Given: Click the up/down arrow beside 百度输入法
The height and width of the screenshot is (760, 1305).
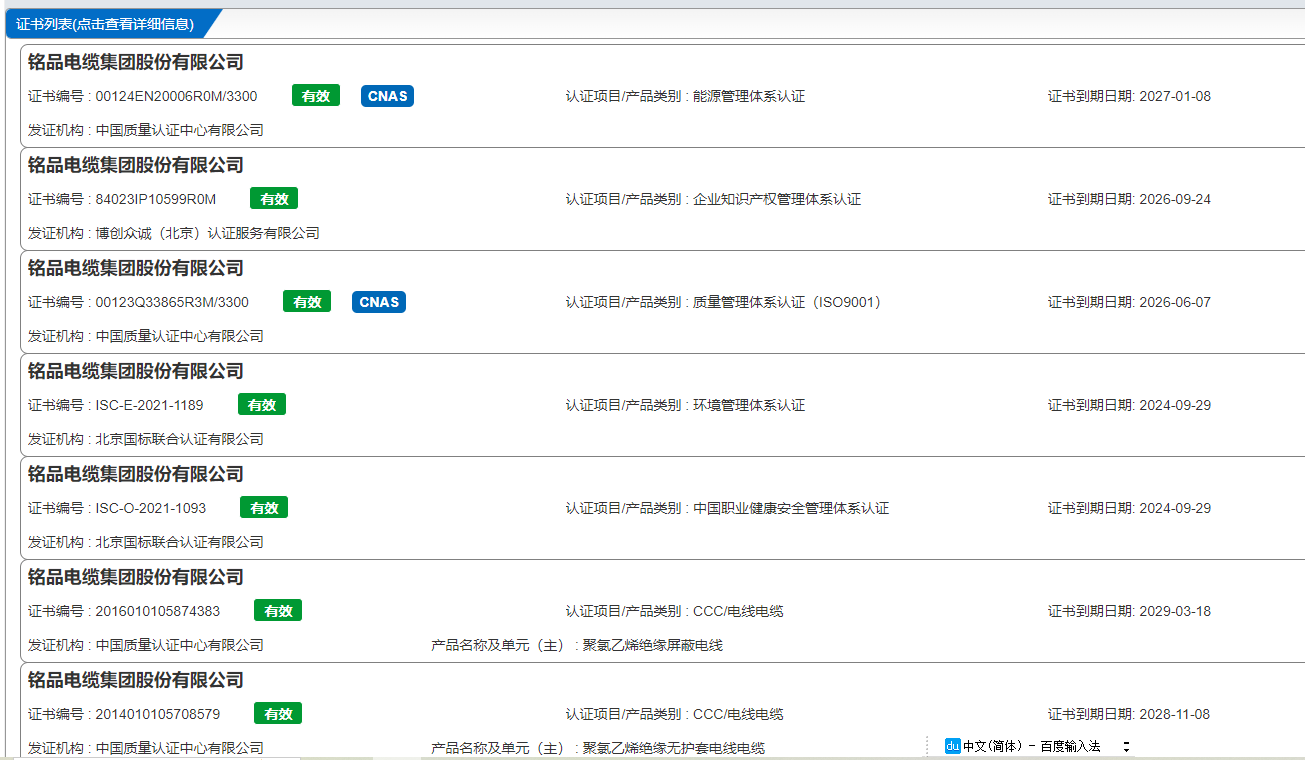Looking at the screenshot, I should pos(1126,746).
